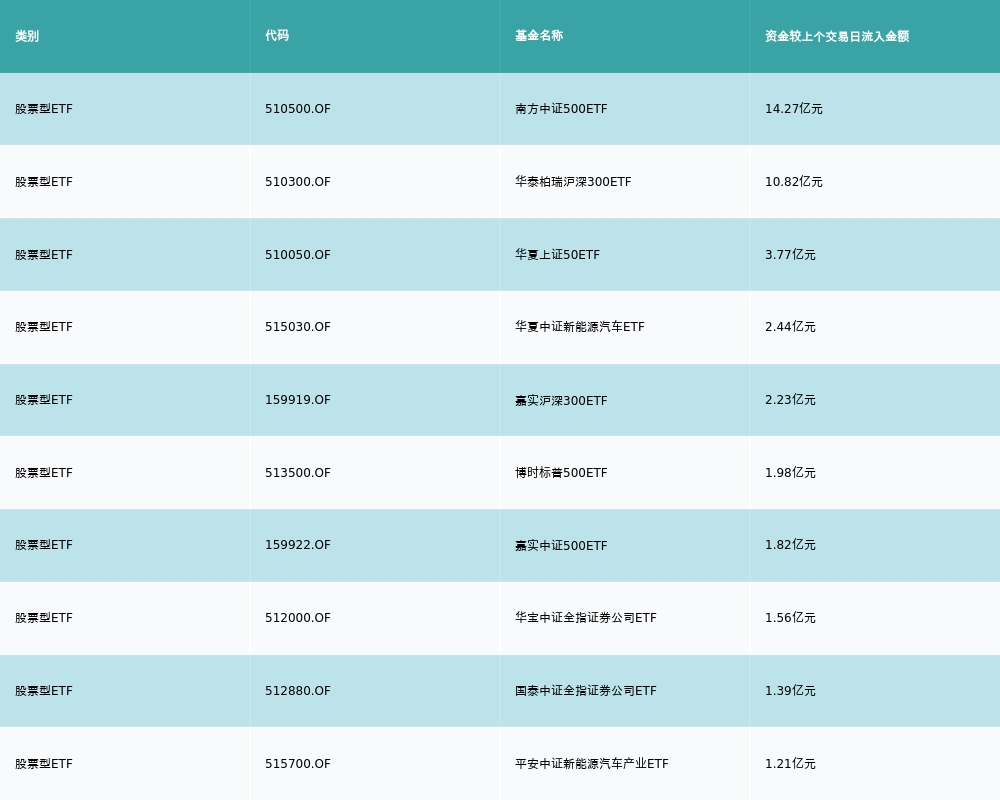Click 股票型ETF in the 512000.OF row
This screenshot has width=1000, height=800.
coord(44,618)
